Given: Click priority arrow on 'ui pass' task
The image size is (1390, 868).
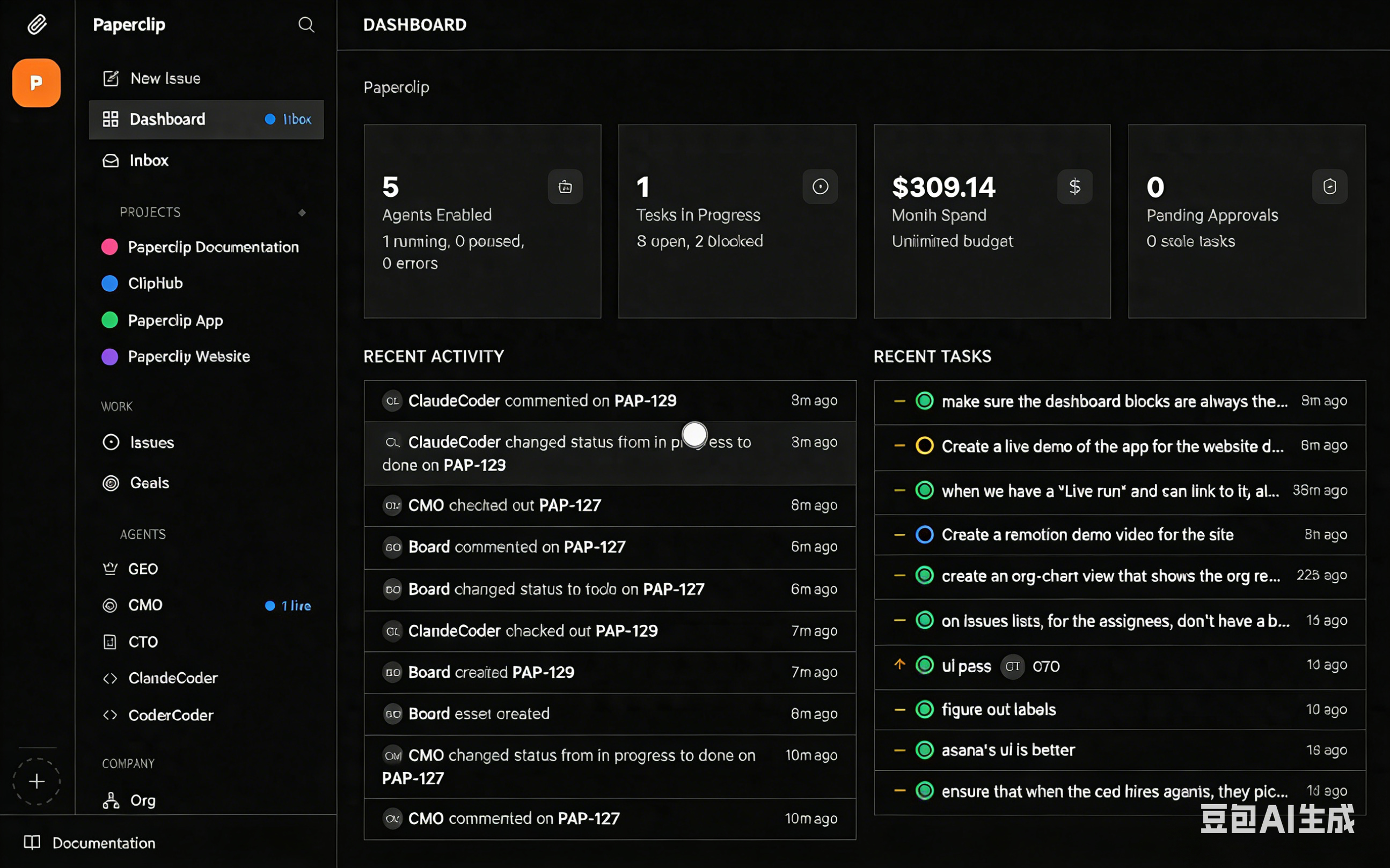Looking at the screenshot, I should click(x=899, y=665).
